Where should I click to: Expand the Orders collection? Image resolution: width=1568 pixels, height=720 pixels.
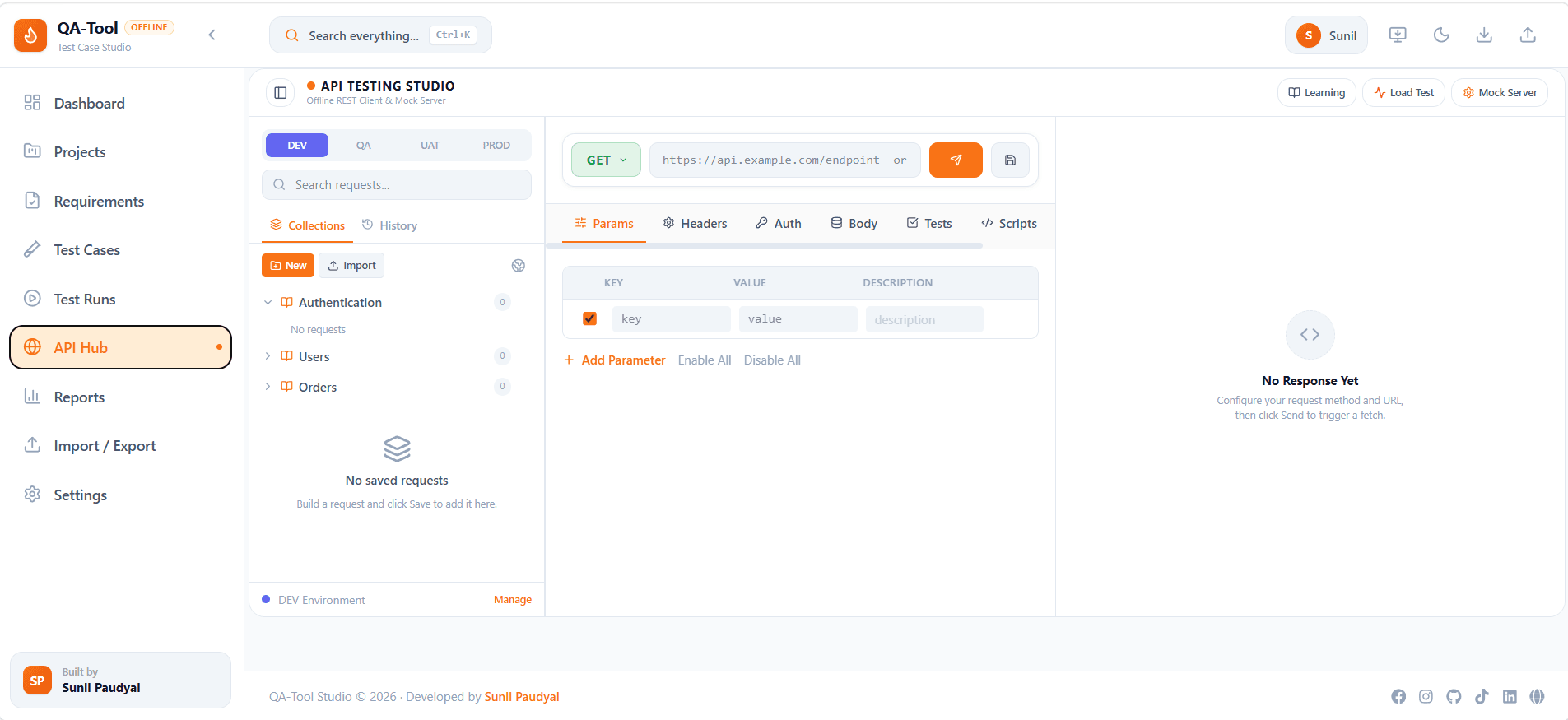tap(268, 387)
